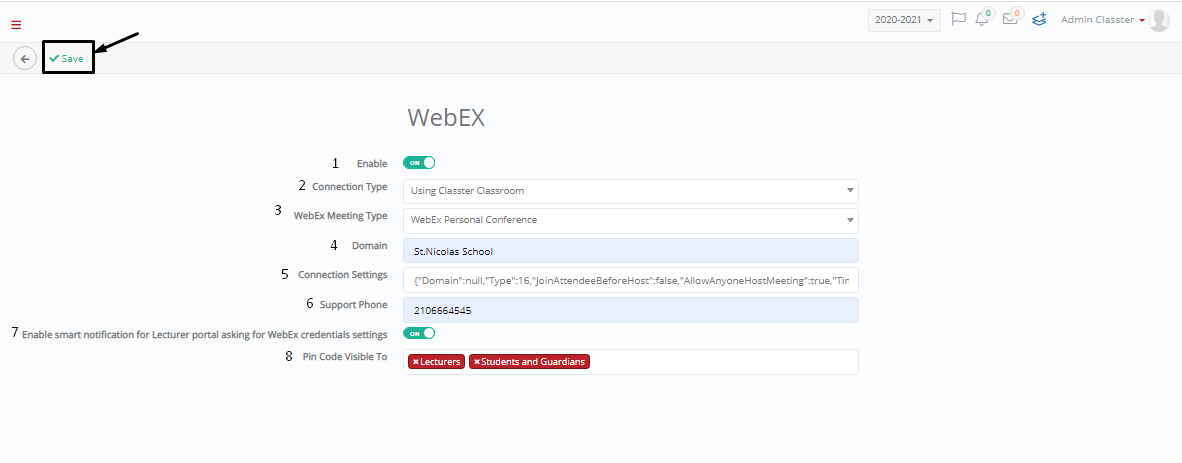Click the Pin Code Visible To label
1182x463 pixels.
point(345,357)
